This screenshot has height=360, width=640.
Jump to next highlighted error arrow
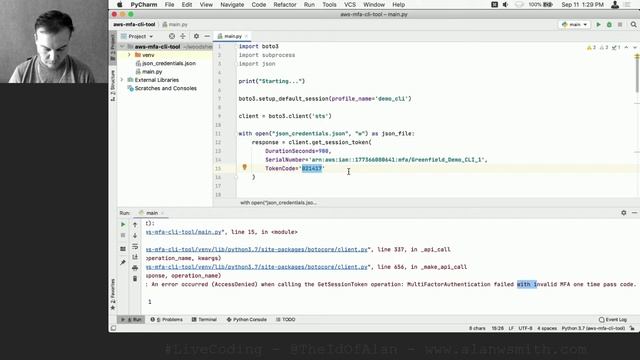[635, 48]
